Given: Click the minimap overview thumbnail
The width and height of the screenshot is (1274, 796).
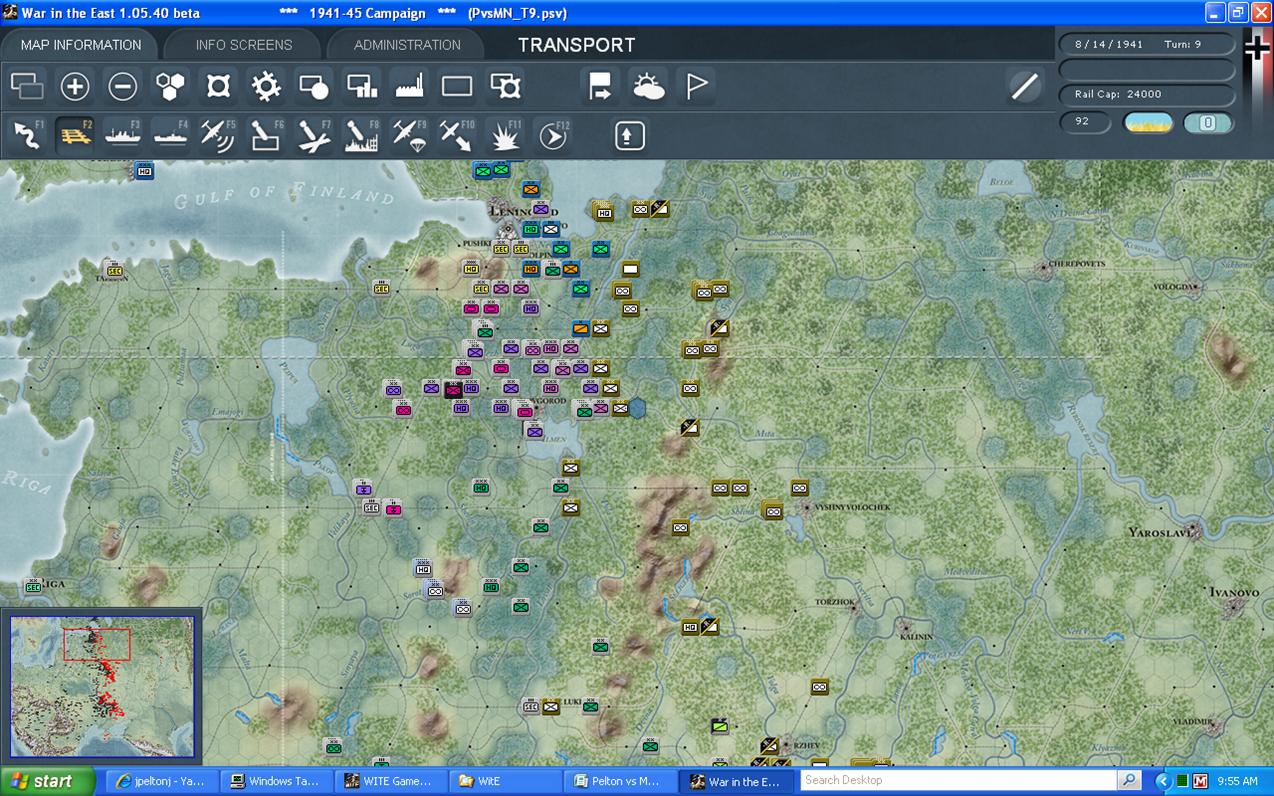Looking at the screenshot, I should click(102, 687).
